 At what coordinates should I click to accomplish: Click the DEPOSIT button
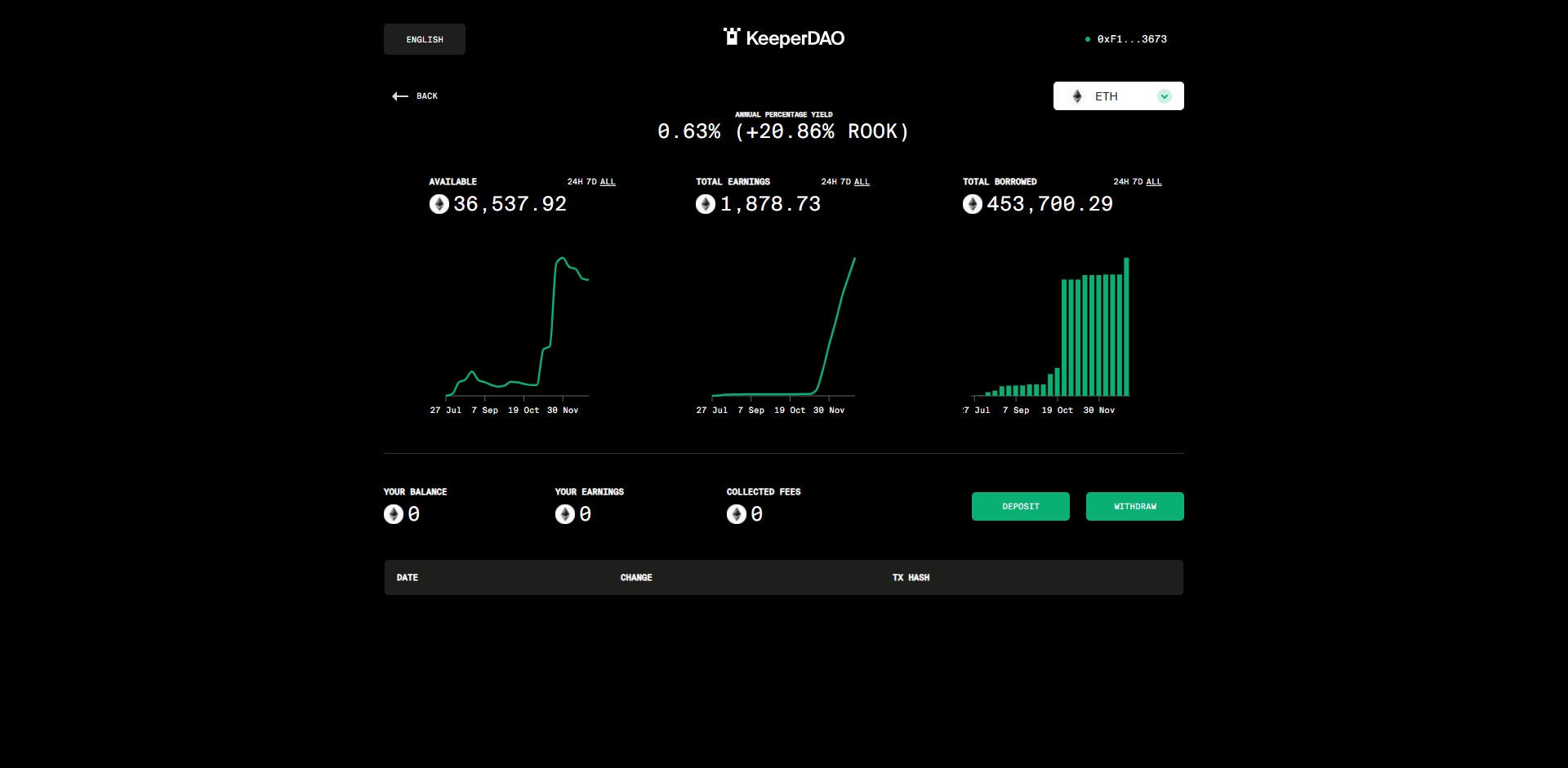[1020, 506]
